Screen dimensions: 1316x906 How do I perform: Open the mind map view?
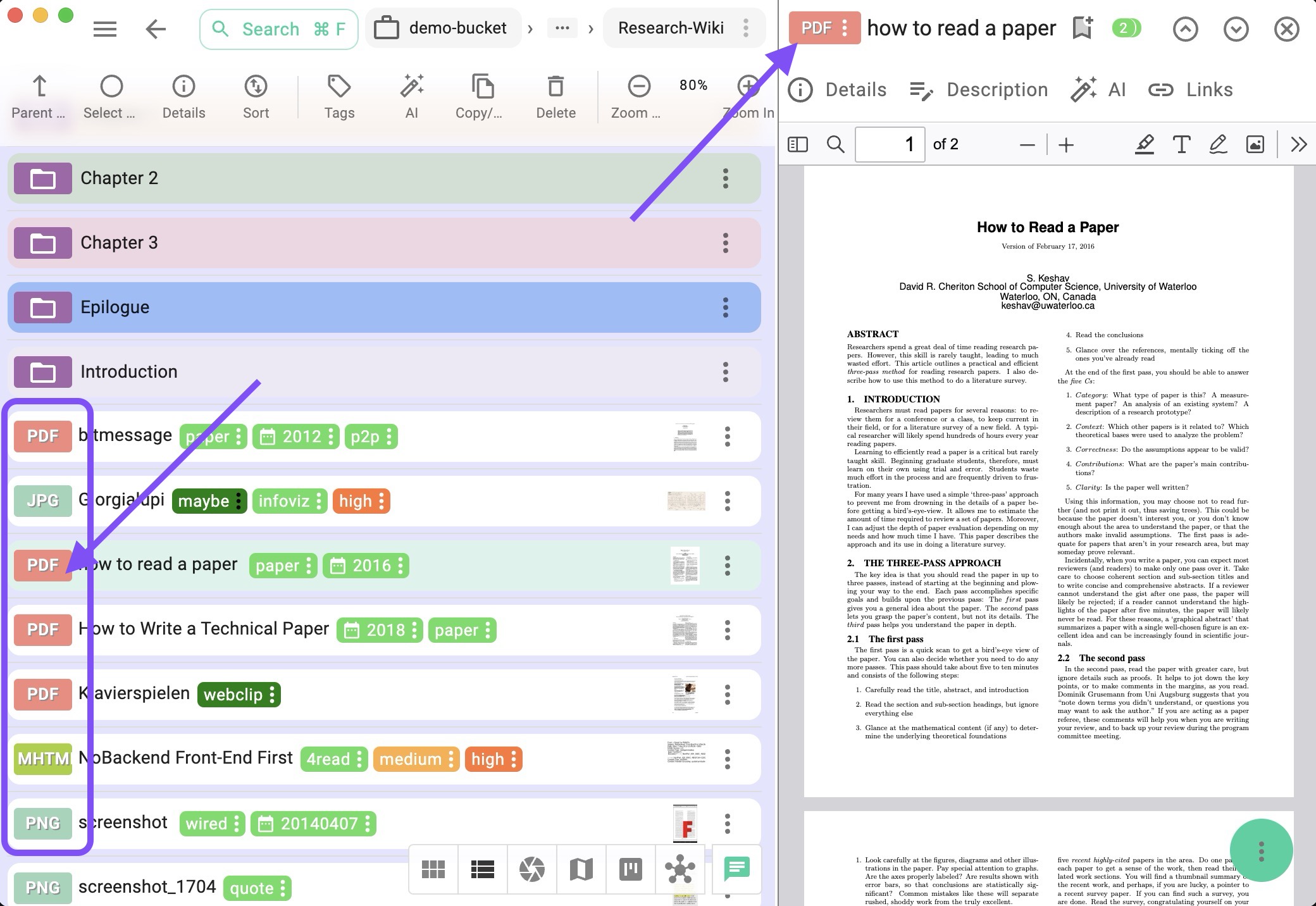tap(680, 870)
